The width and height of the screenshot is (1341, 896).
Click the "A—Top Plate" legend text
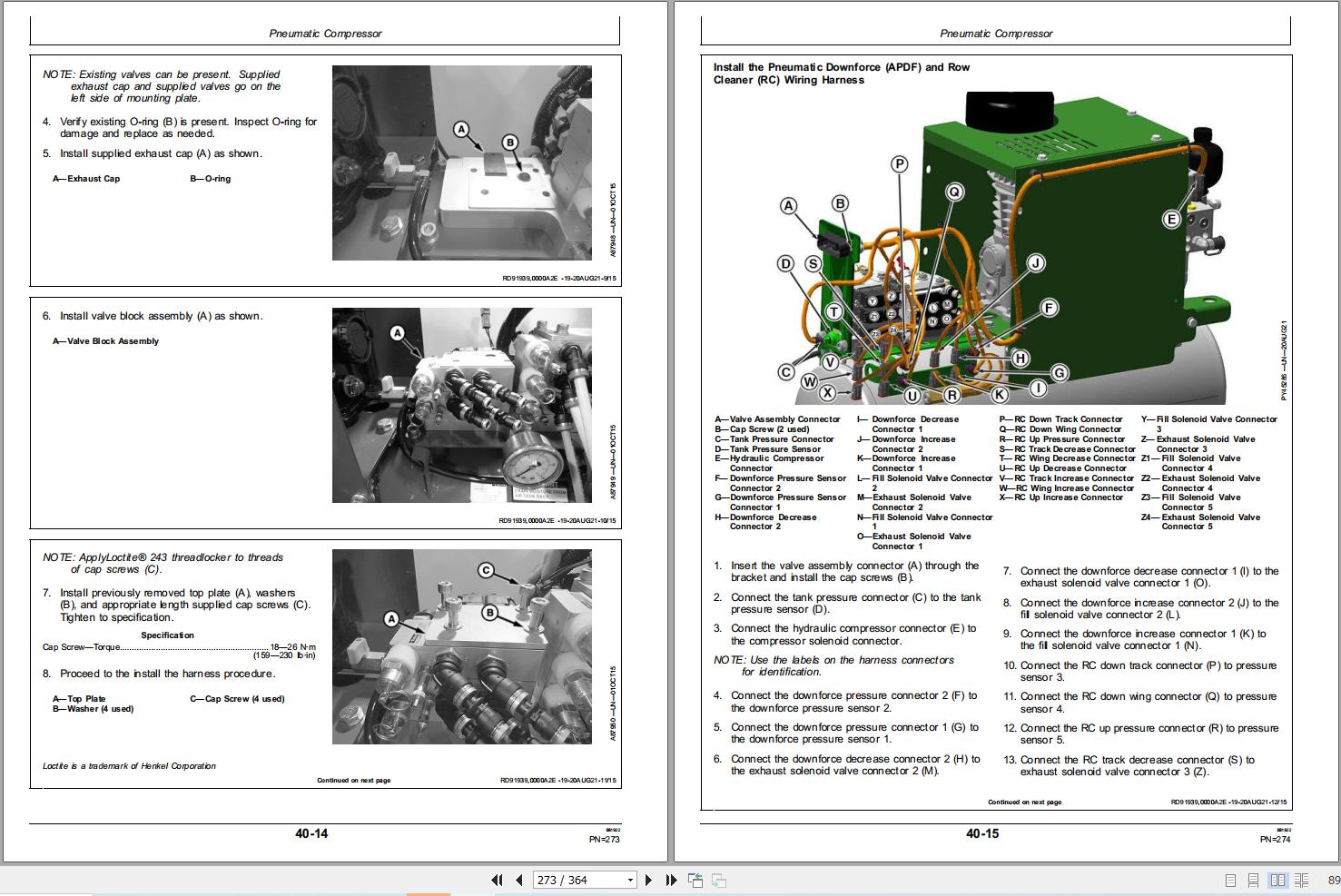[x=79, y=699]
